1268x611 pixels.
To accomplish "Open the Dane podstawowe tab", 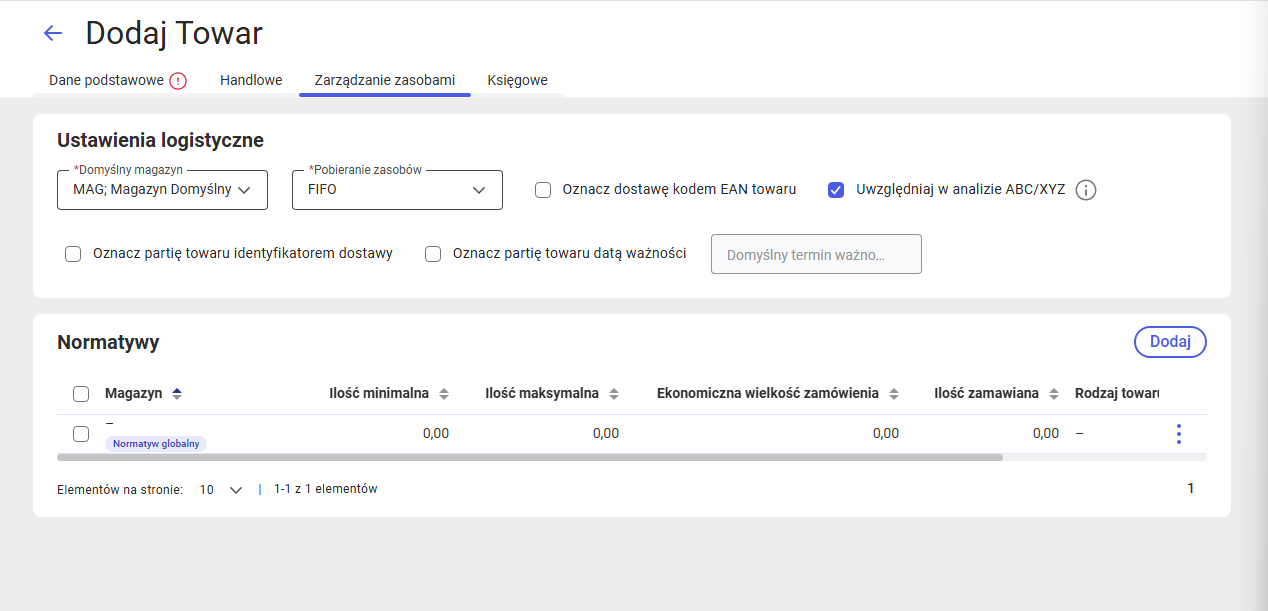I will tap(118, 80).
